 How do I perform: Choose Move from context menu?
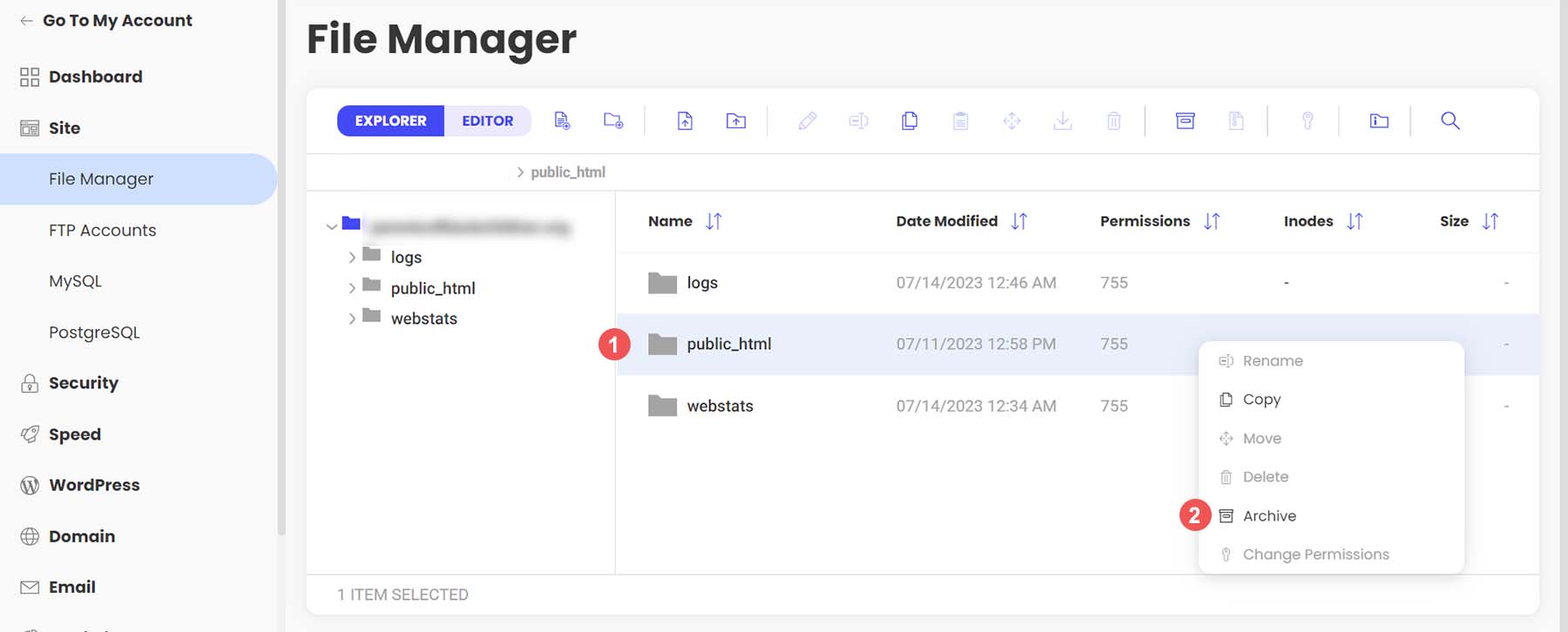click(x=1331, y=439)
